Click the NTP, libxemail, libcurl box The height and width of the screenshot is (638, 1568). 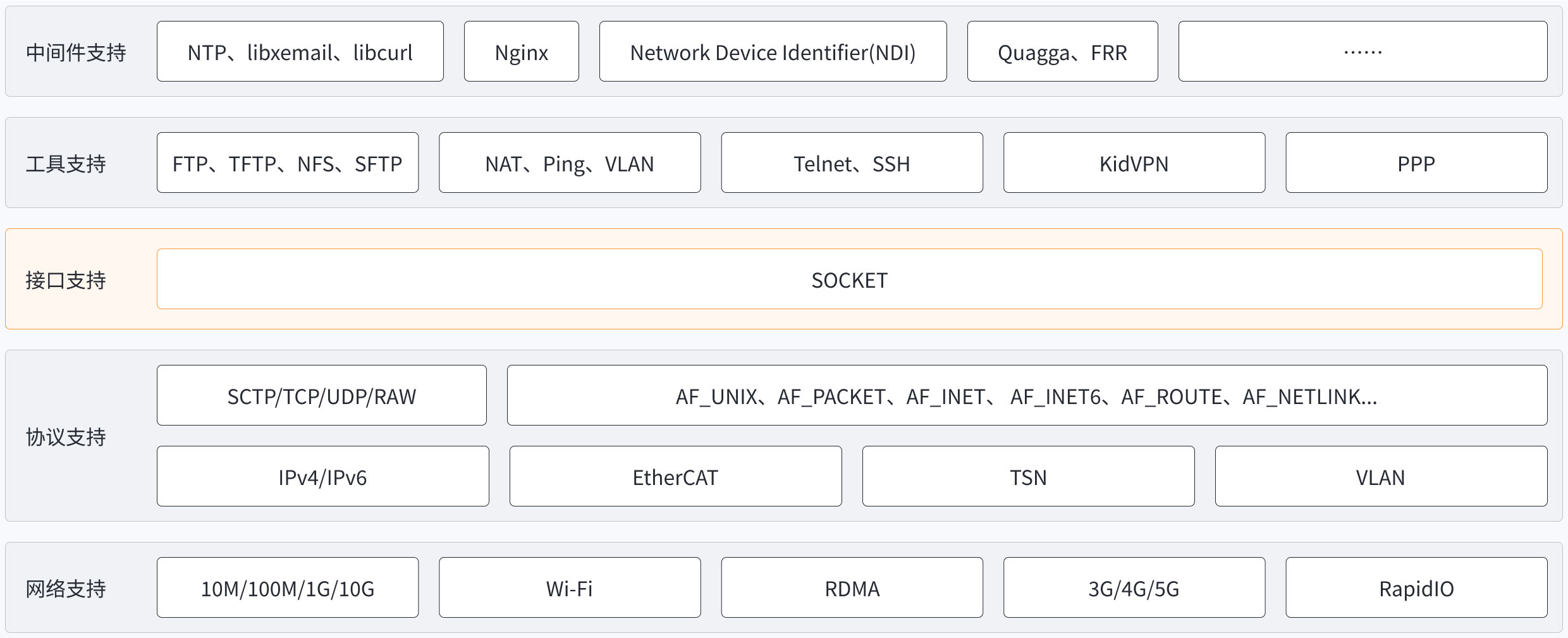pos(300,52)
